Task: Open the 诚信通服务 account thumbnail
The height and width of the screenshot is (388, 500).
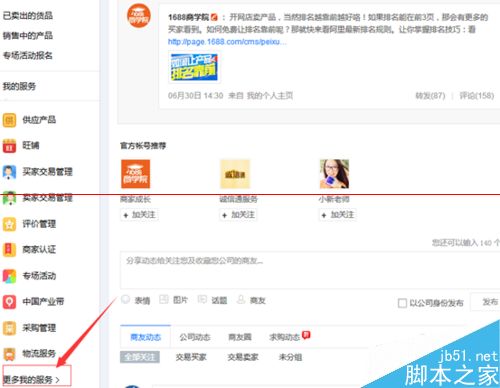Action: [x=235, y=174]
